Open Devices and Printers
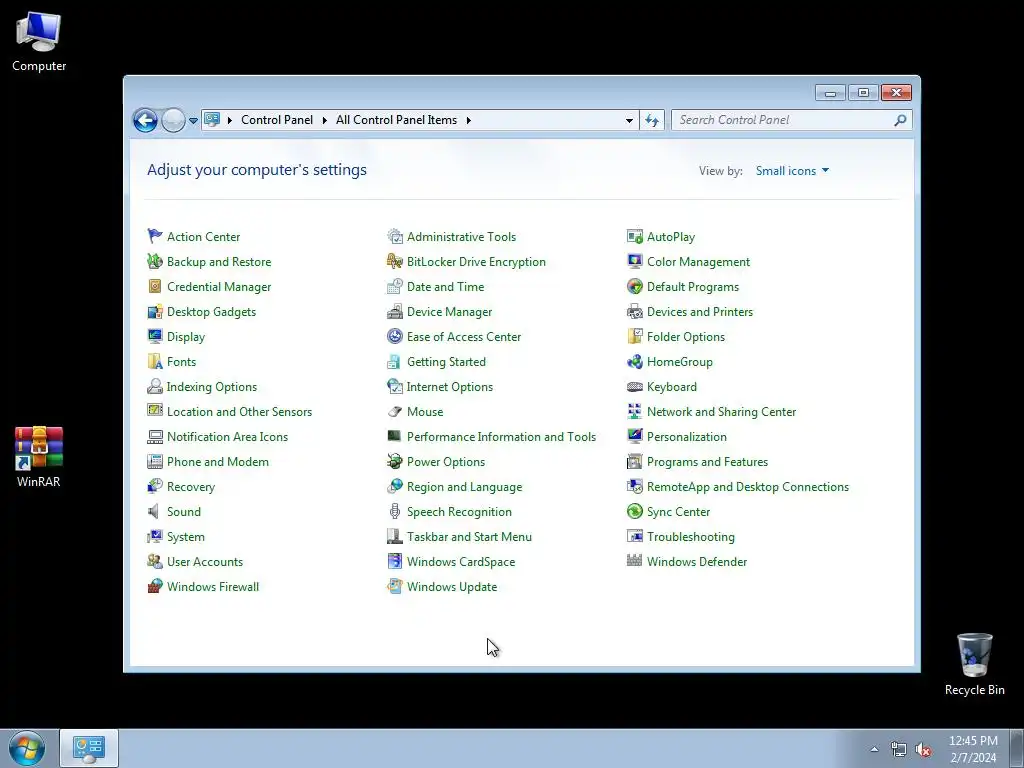This screenshot has height=768, width=1024. [x=699, y=312]
